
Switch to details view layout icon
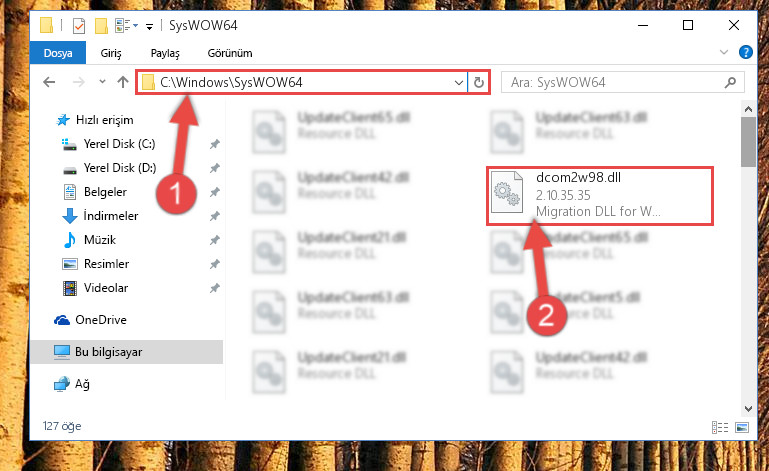coord(720,427)
